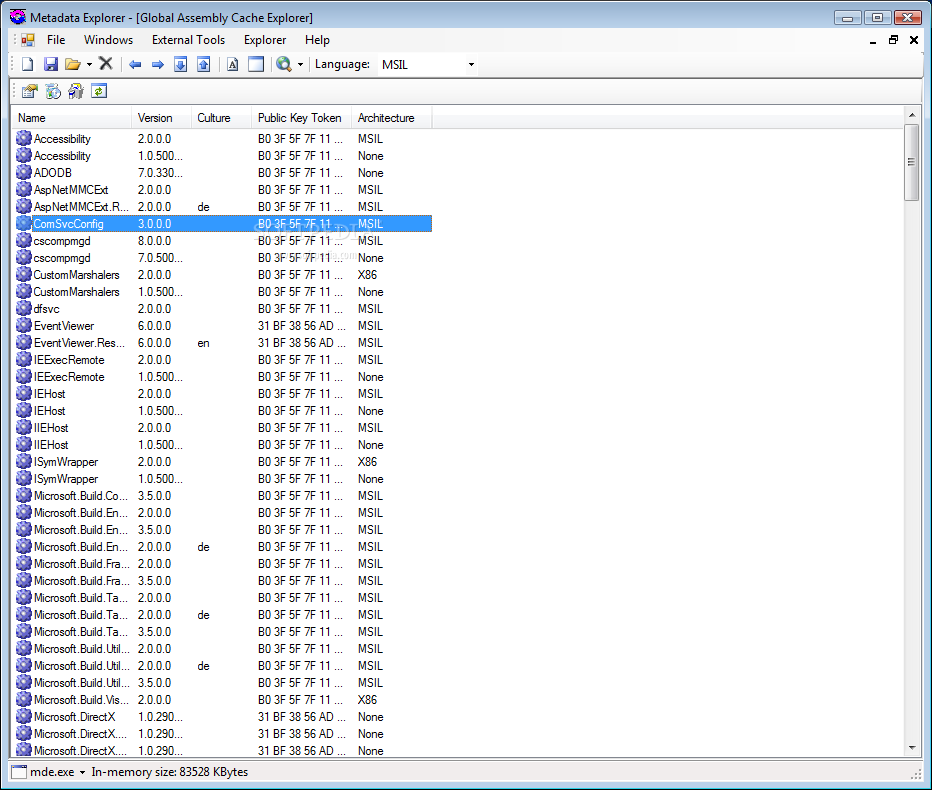Select the Accessibility 2.0.0.0 assembly row
The width and height of the screenshot is (932, 790).
coord(222,139)
